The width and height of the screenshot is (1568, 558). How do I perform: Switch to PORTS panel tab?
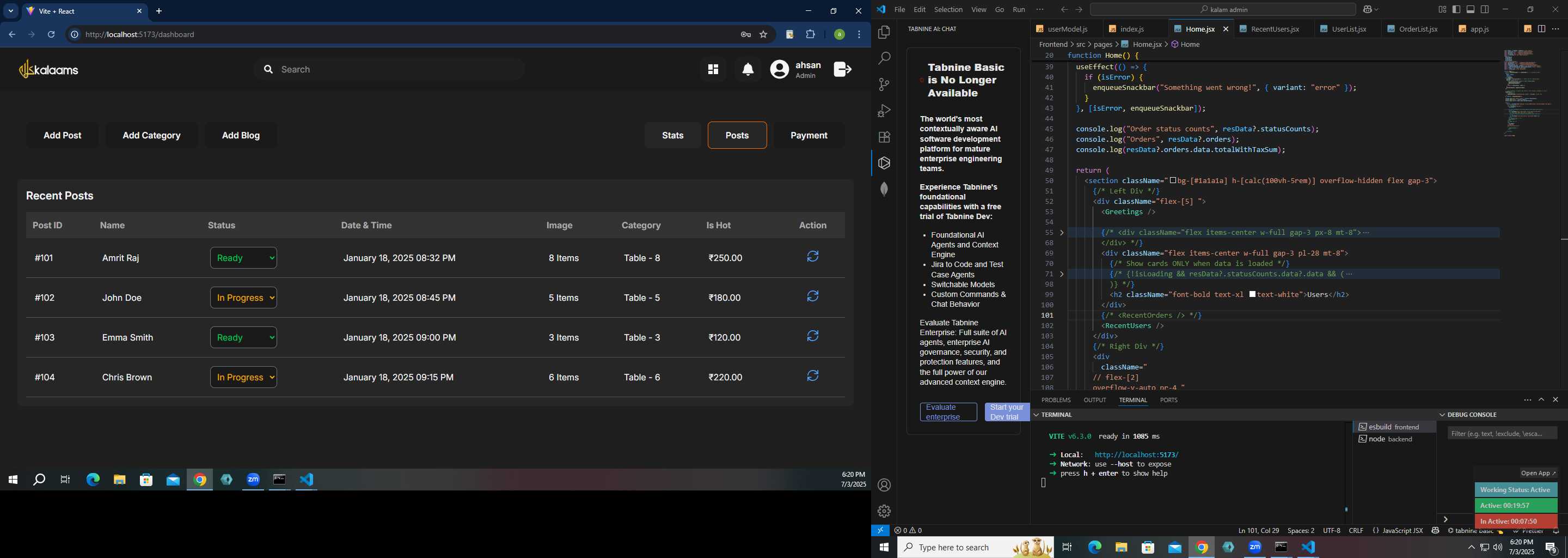1169,400
